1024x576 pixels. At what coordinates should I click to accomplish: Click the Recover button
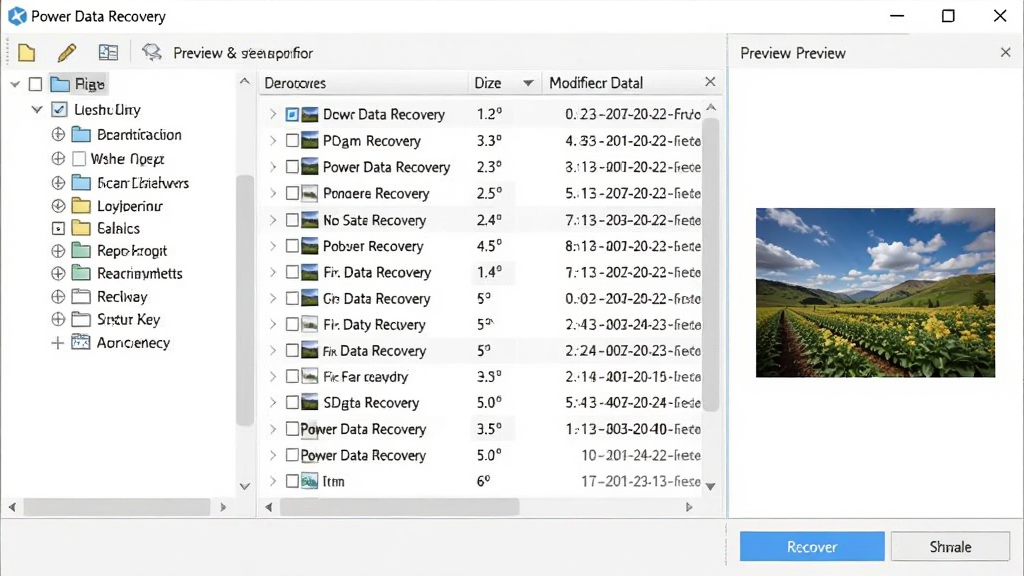[x=812, y=547]
